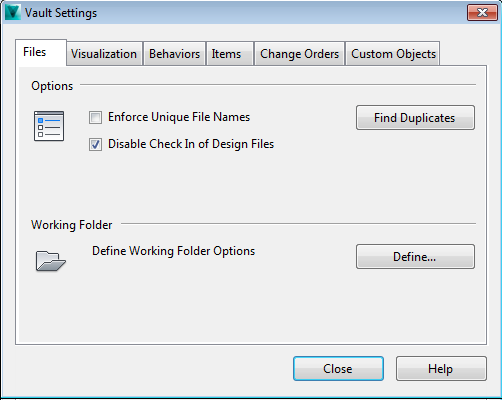Open working folder options via Define... button

coord(415,257)
